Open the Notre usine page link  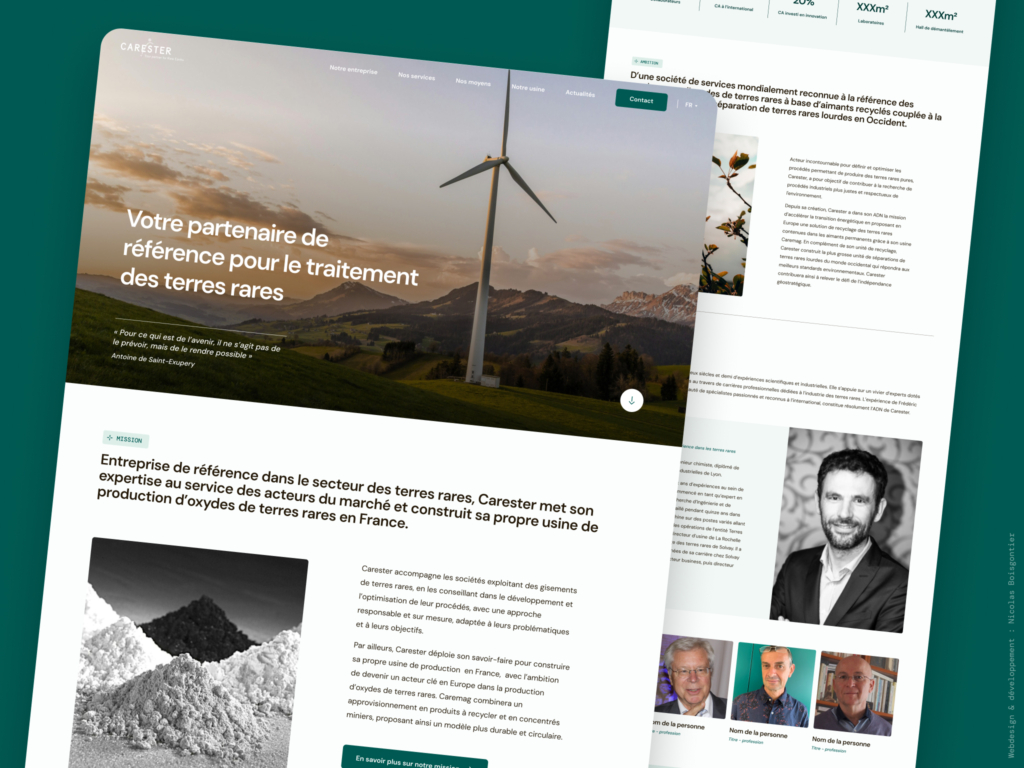tap(528, 88)
